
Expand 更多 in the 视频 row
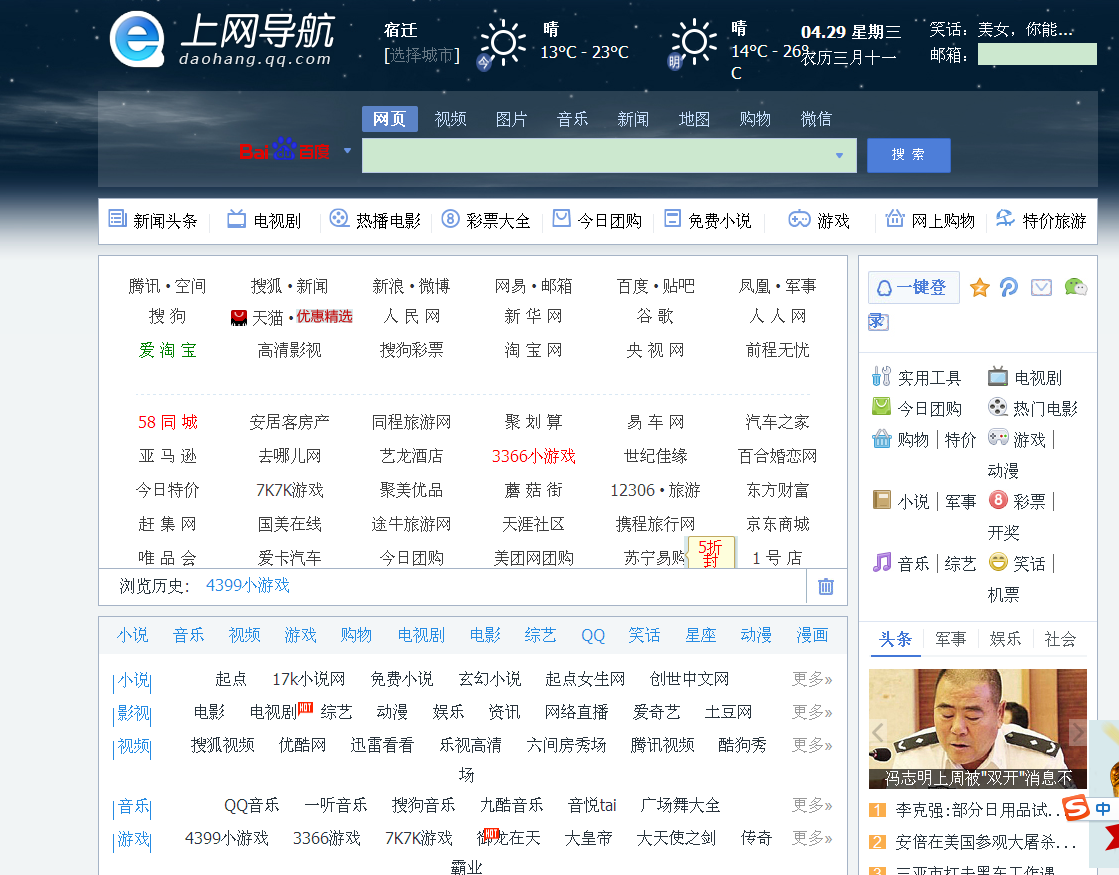pos(811,744)
